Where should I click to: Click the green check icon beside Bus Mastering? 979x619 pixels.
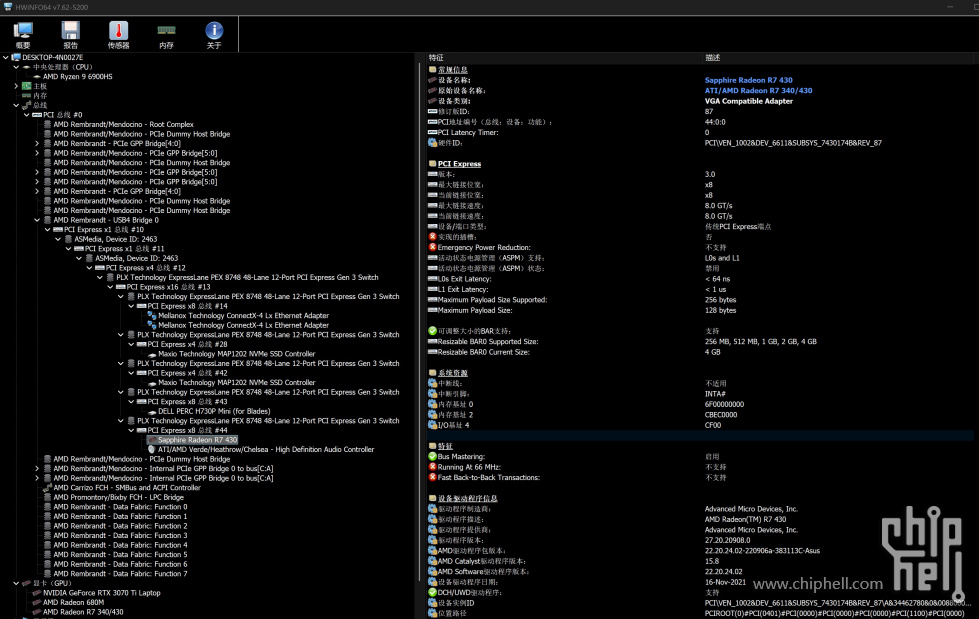pos(432,457)
